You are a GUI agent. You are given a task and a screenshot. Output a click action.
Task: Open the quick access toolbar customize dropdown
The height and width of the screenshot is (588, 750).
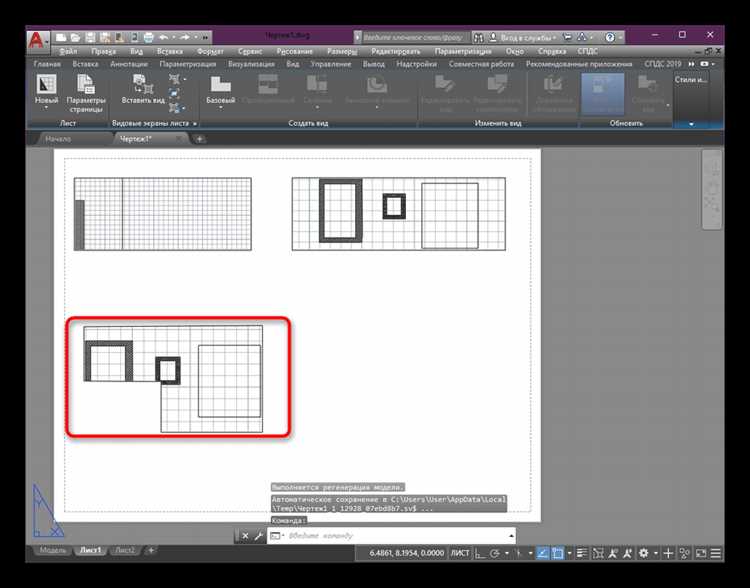[205, 37]
